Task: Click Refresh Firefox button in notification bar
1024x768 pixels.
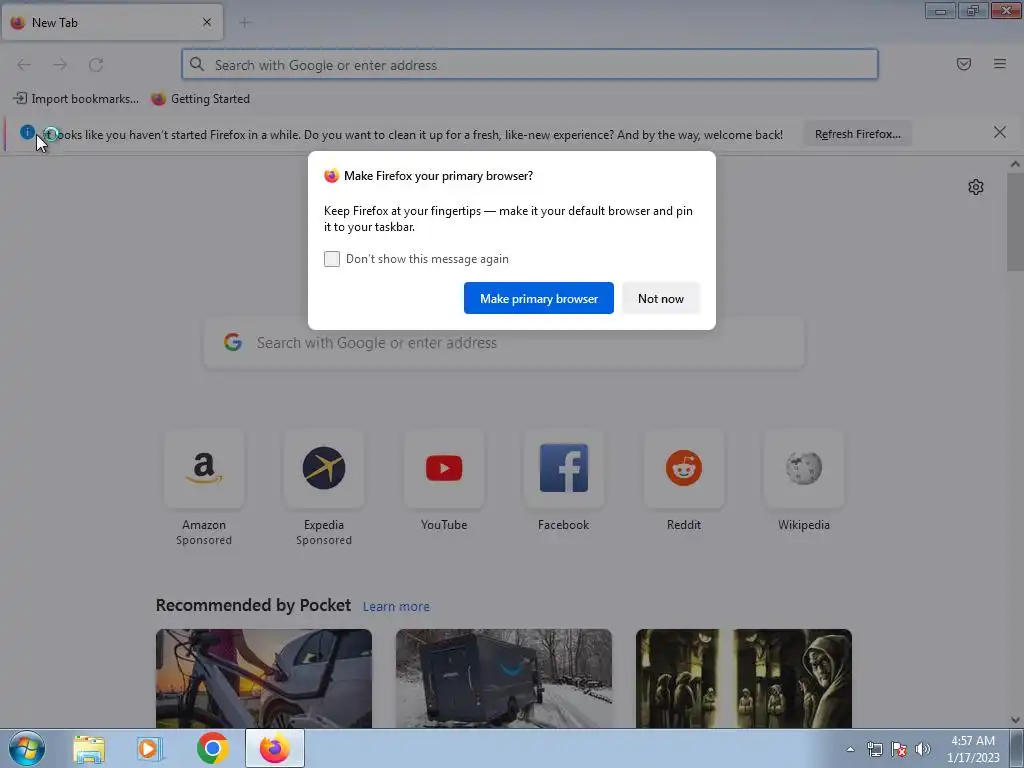Action: coord(857,134)
